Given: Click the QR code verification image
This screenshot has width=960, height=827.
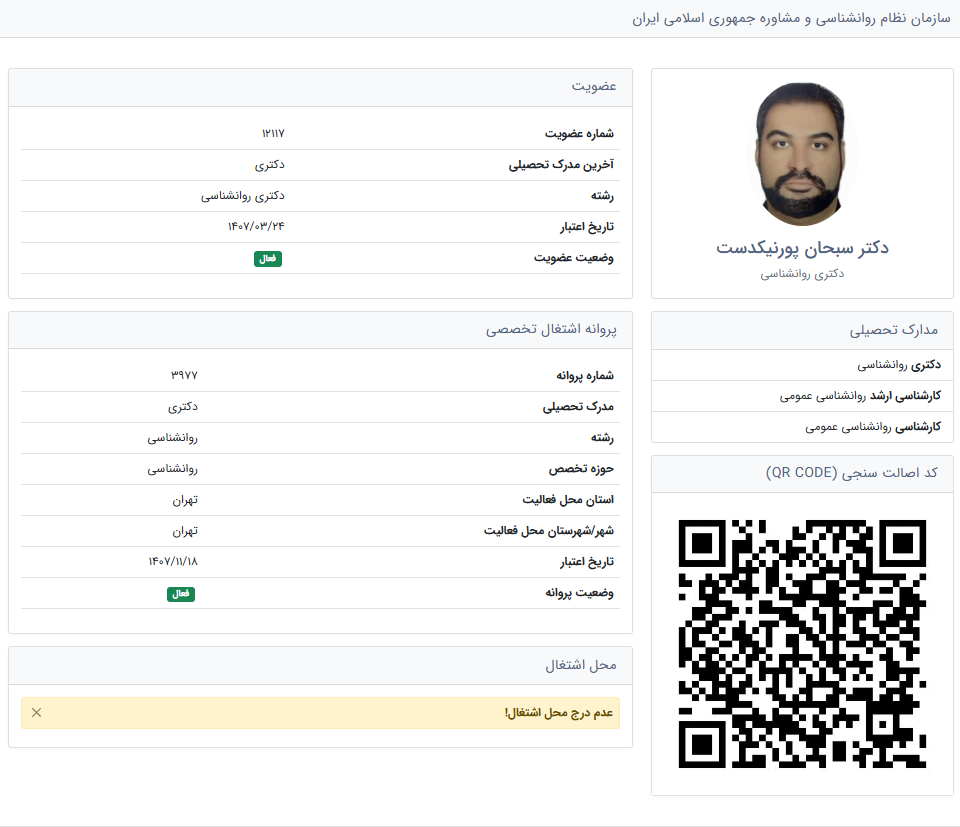Looking at the screenshot, I should [x=802, y=643].
